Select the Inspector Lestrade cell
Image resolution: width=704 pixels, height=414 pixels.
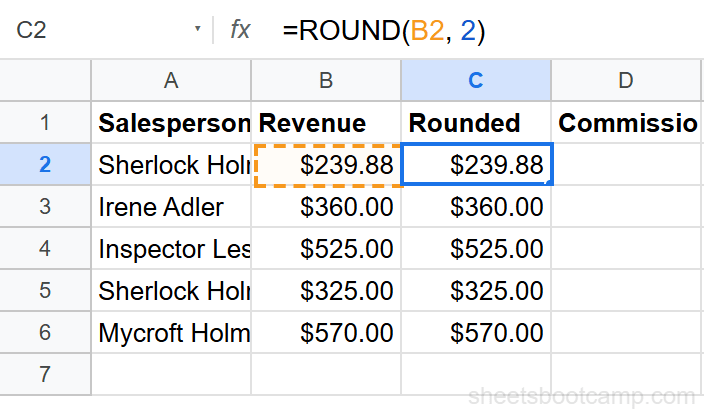click(171, 248)
